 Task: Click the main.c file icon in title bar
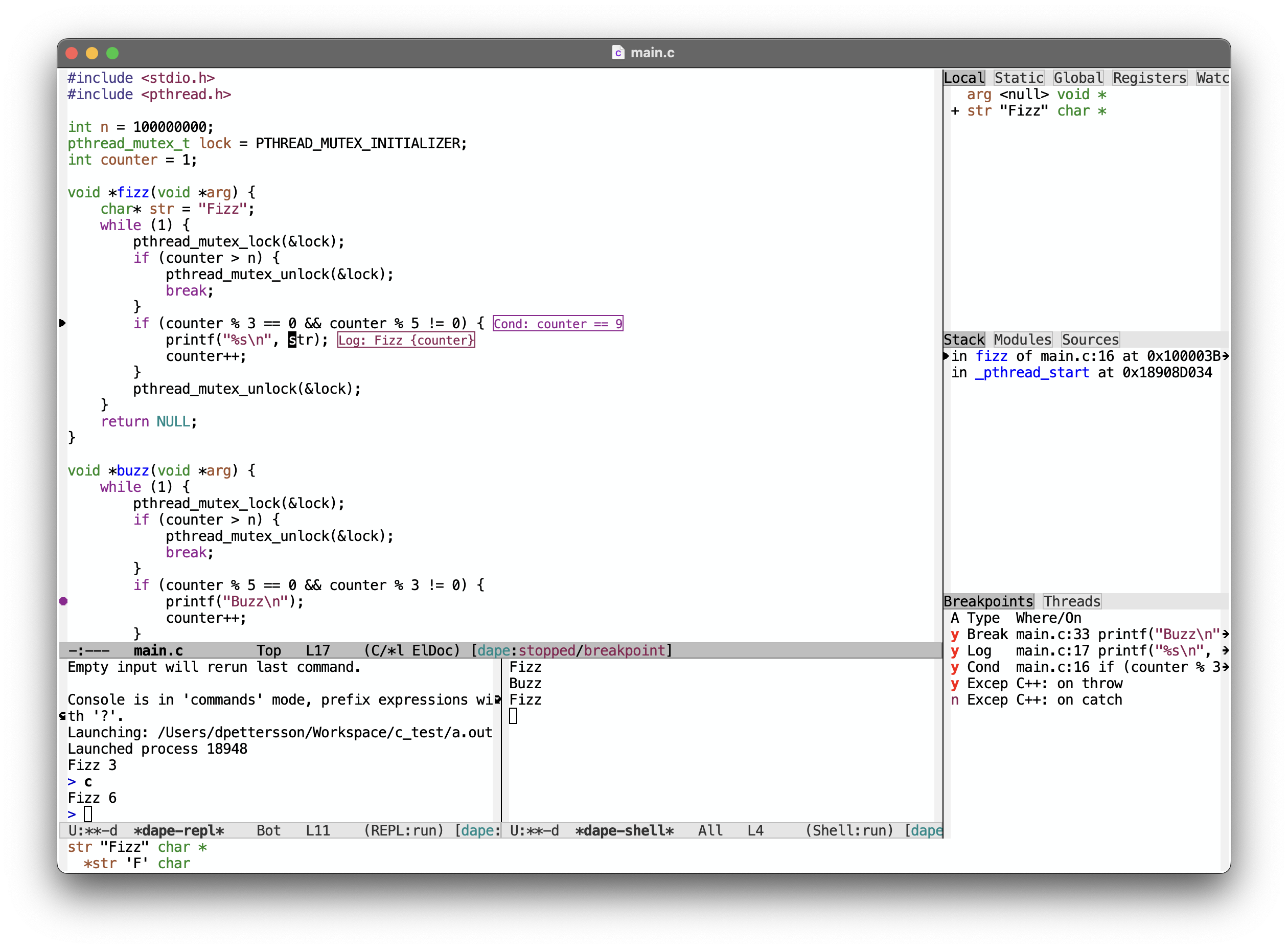pyautogui.click(x=617, y=53)
